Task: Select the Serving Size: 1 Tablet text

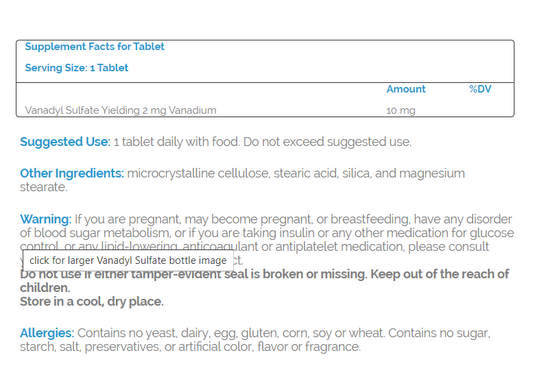Action: [76, 68]
